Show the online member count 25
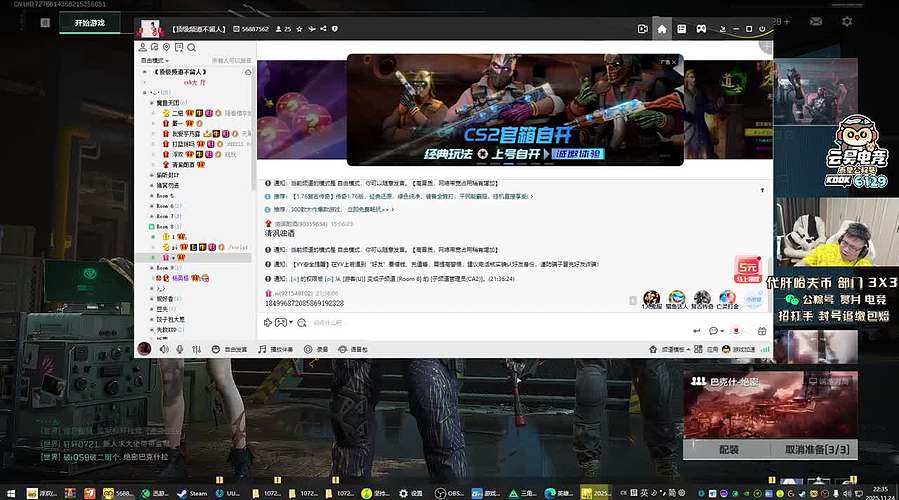 (x=284, y=29)
